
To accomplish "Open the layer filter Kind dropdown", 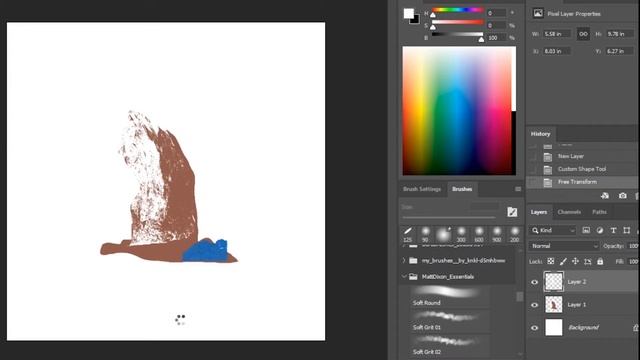I will tap(553, 231).
